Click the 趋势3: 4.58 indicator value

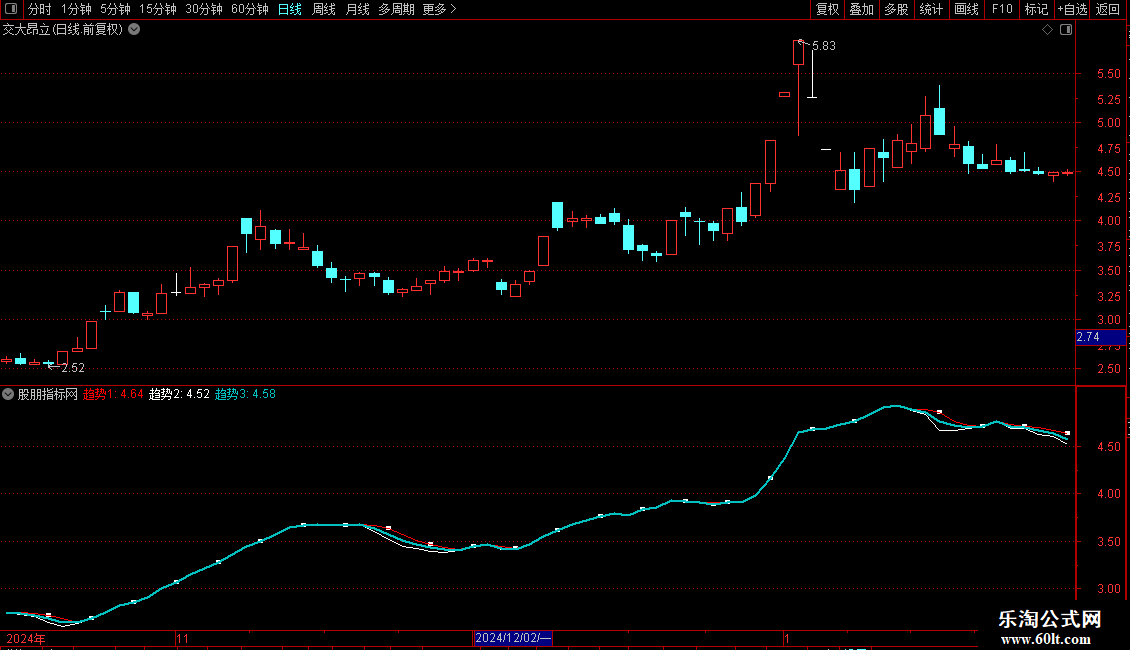tap(245, 394)
